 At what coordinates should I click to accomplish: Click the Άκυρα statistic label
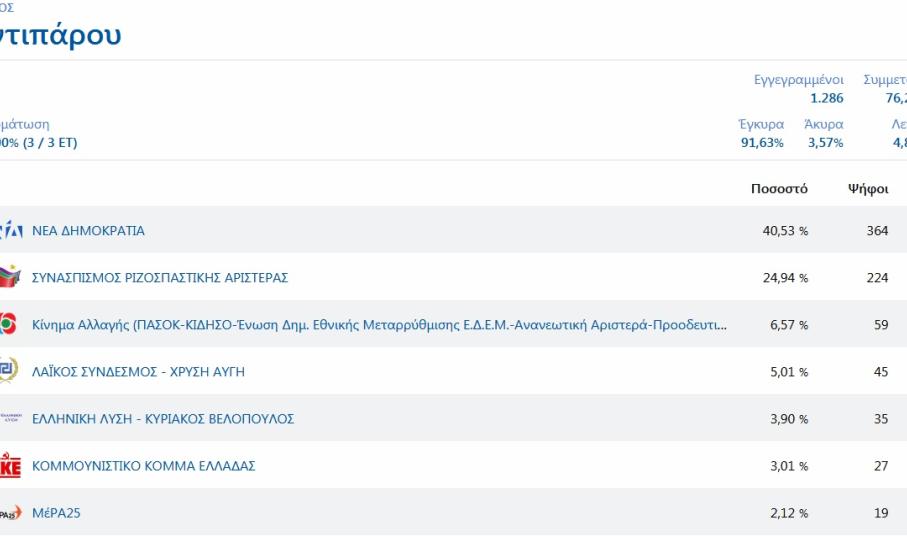[823, 125]
